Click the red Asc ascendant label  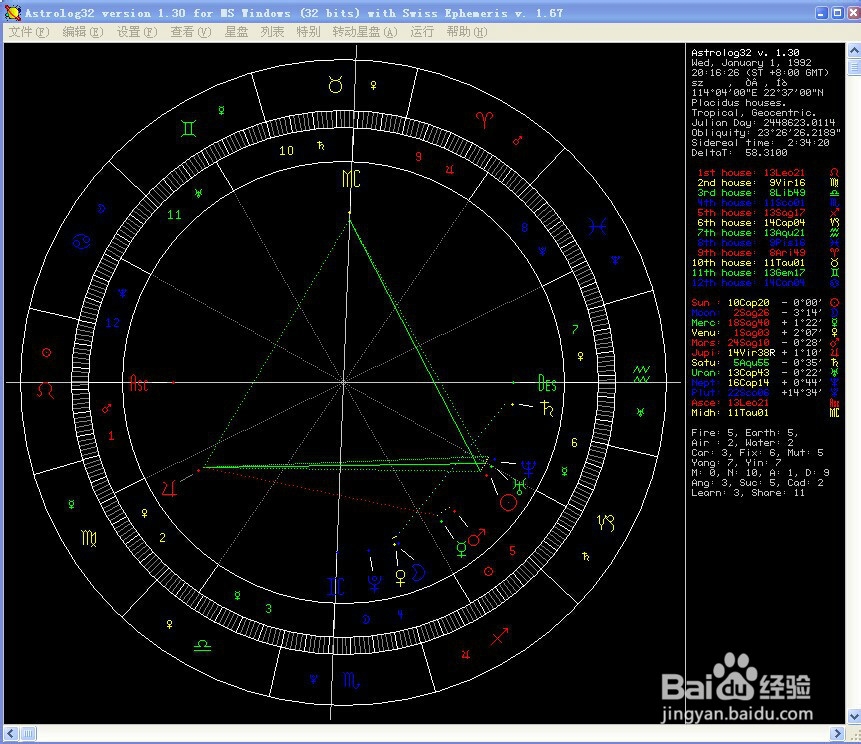[138, 383]
